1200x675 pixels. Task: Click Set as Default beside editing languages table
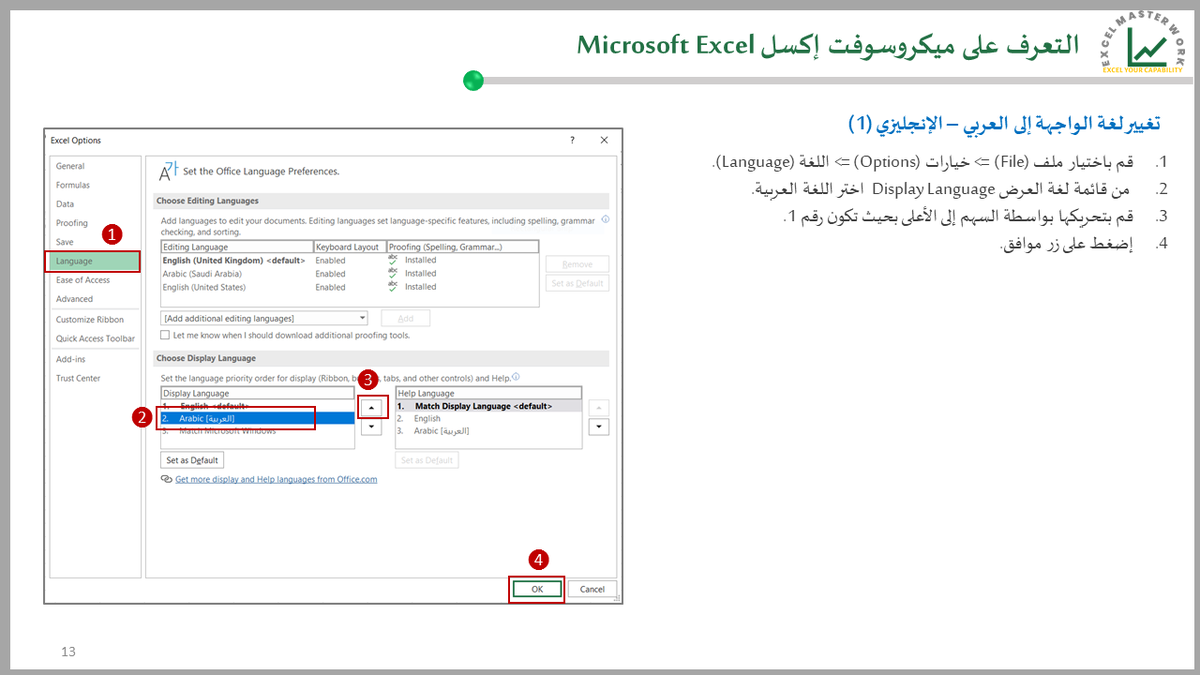pos(577,283)
